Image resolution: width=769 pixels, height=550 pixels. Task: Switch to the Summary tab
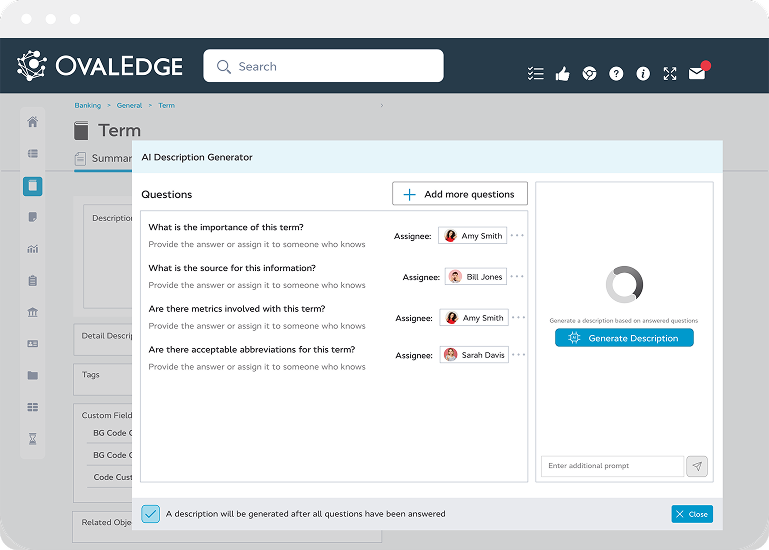tap(104, 158)
